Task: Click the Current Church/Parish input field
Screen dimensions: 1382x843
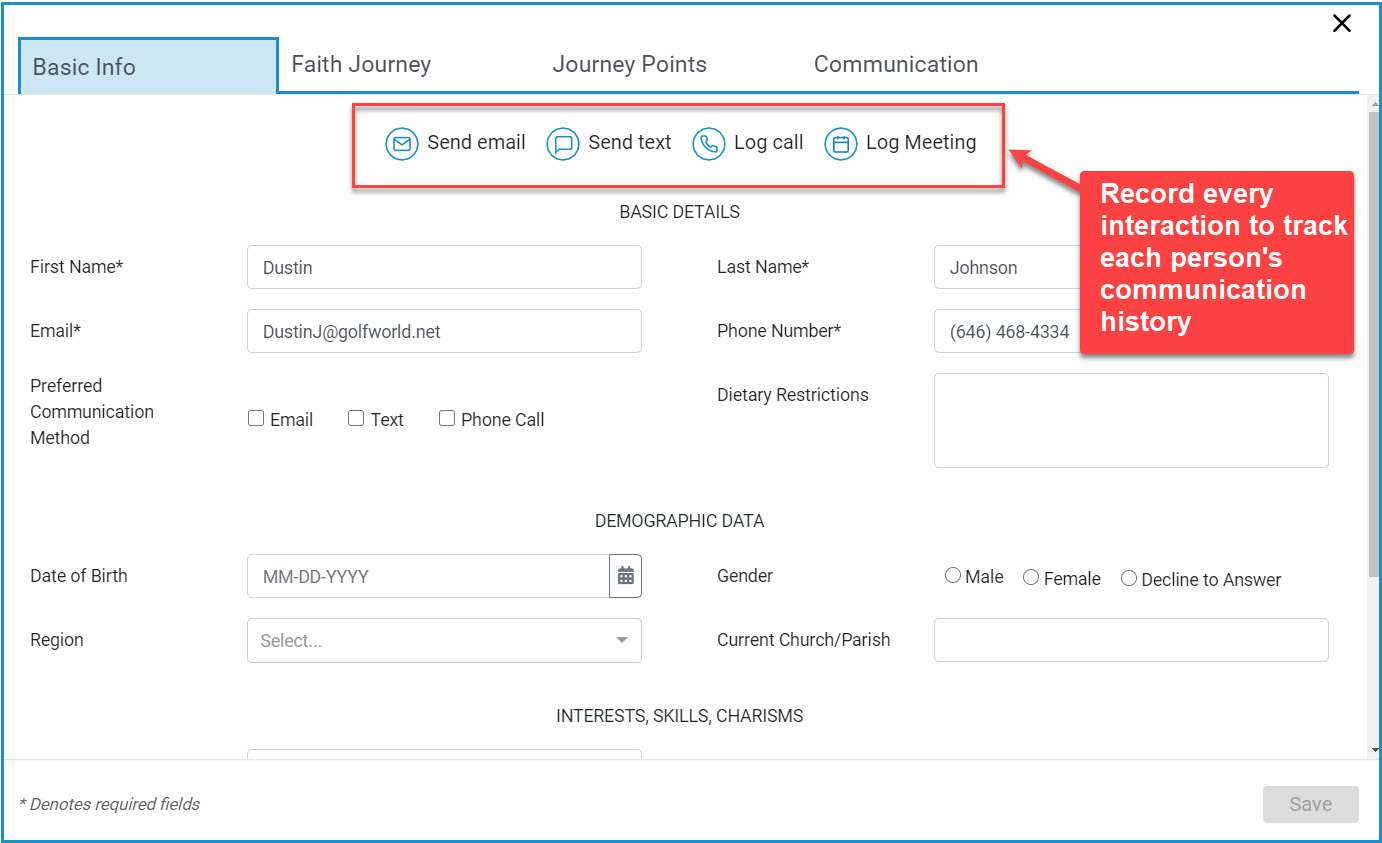Action: coord(1131,640)
